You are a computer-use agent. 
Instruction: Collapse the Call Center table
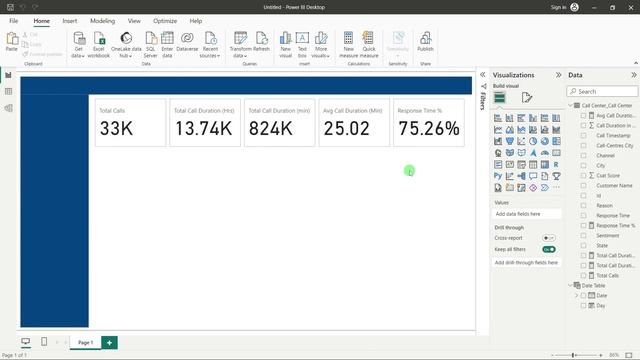click(571, 105)
